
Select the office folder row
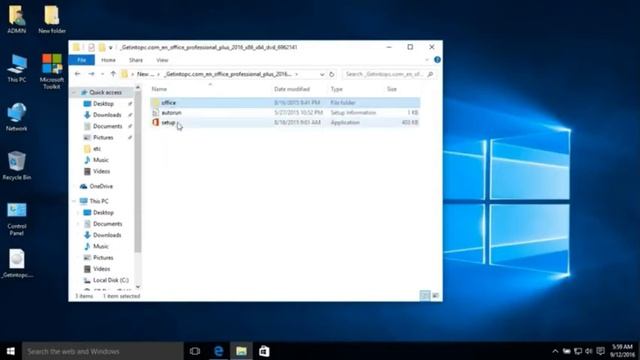(285, 103)
